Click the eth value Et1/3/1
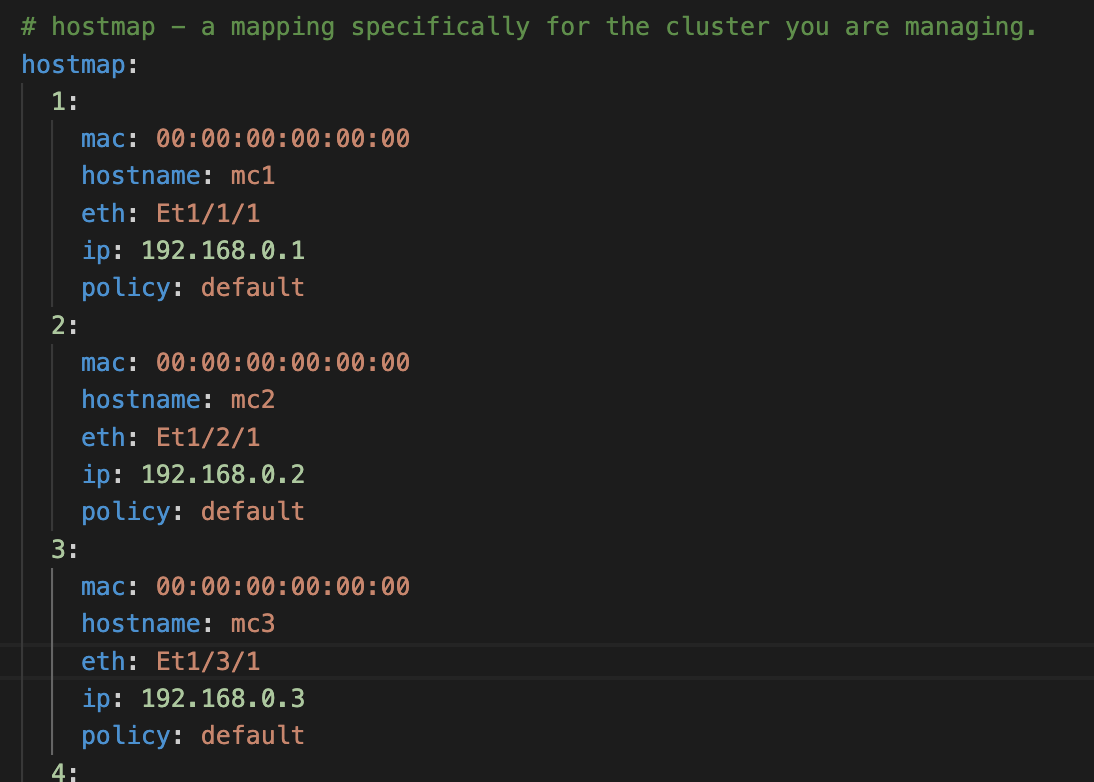The height and width of the screenshot is (782, 1094). [208, 661]
